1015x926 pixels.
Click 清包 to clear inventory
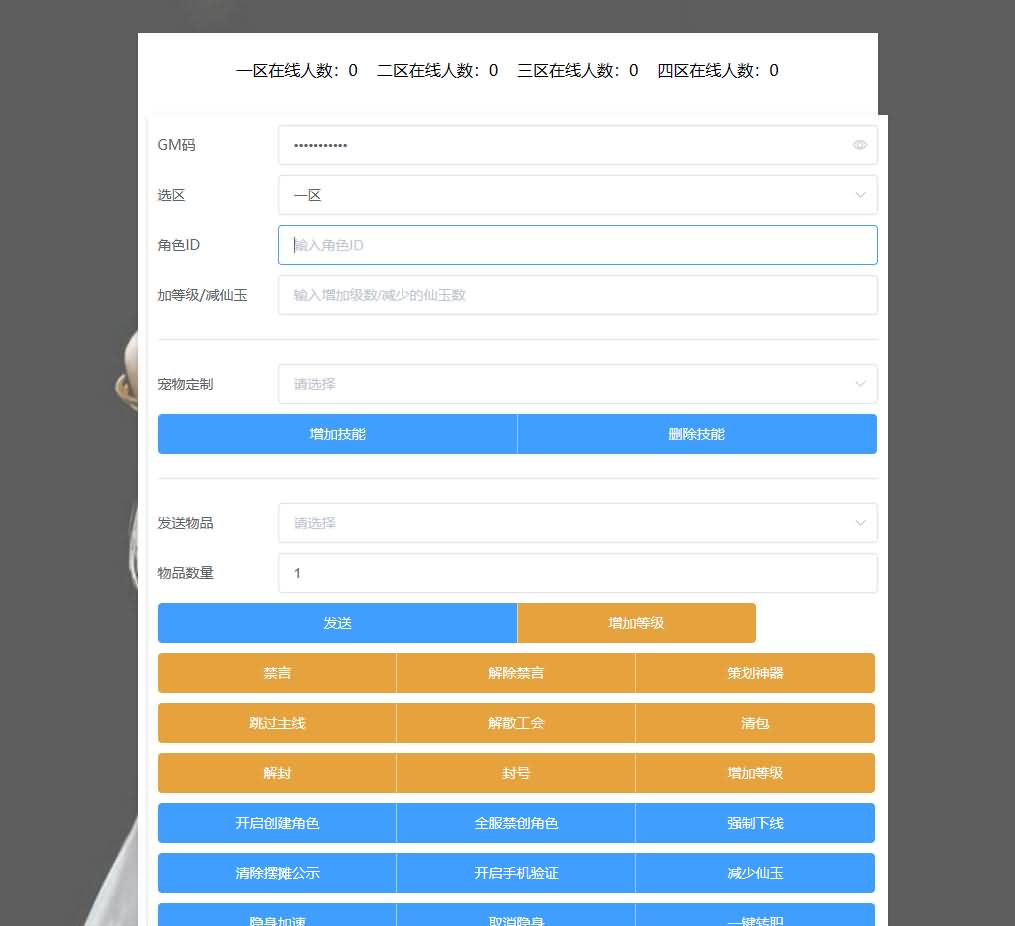pos(755,723)
